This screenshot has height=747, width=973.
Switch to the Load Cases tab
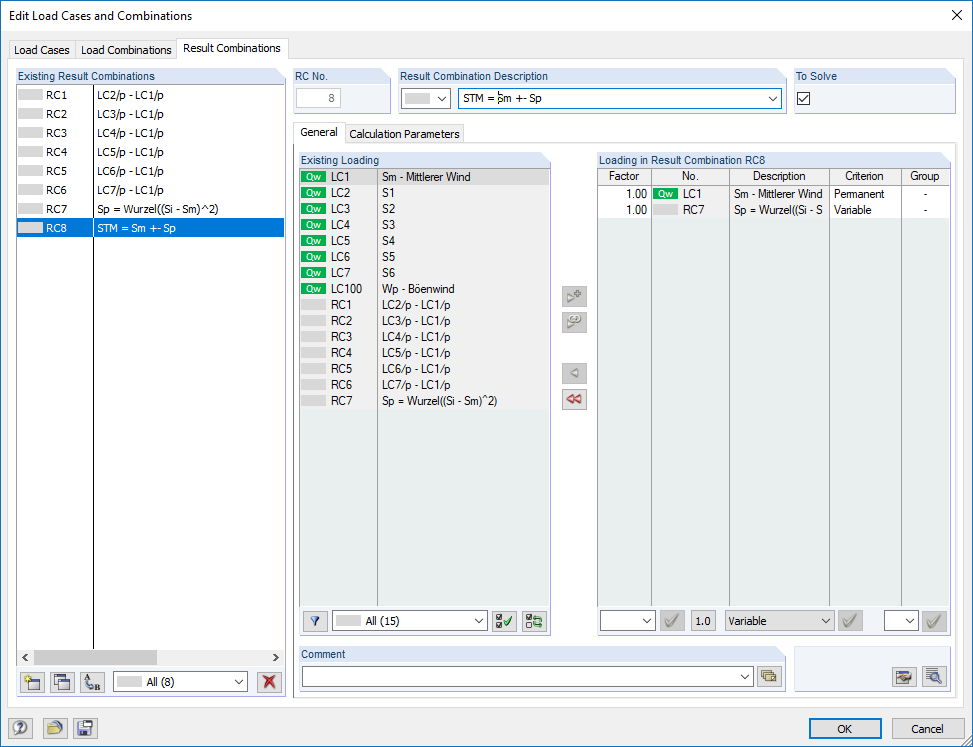[42, 50]
